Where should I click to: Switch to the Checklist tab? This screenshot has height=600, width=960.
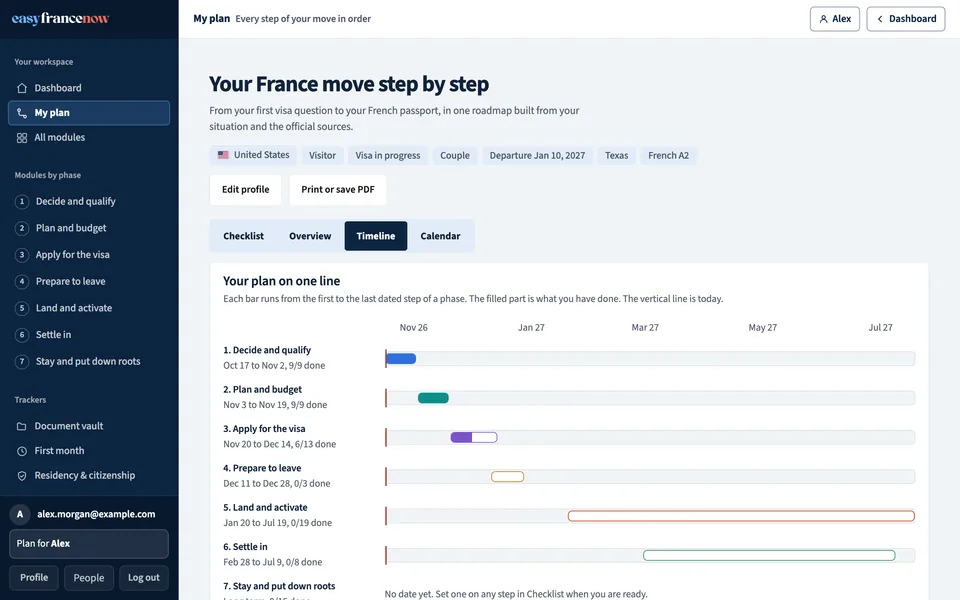point(244,236)
